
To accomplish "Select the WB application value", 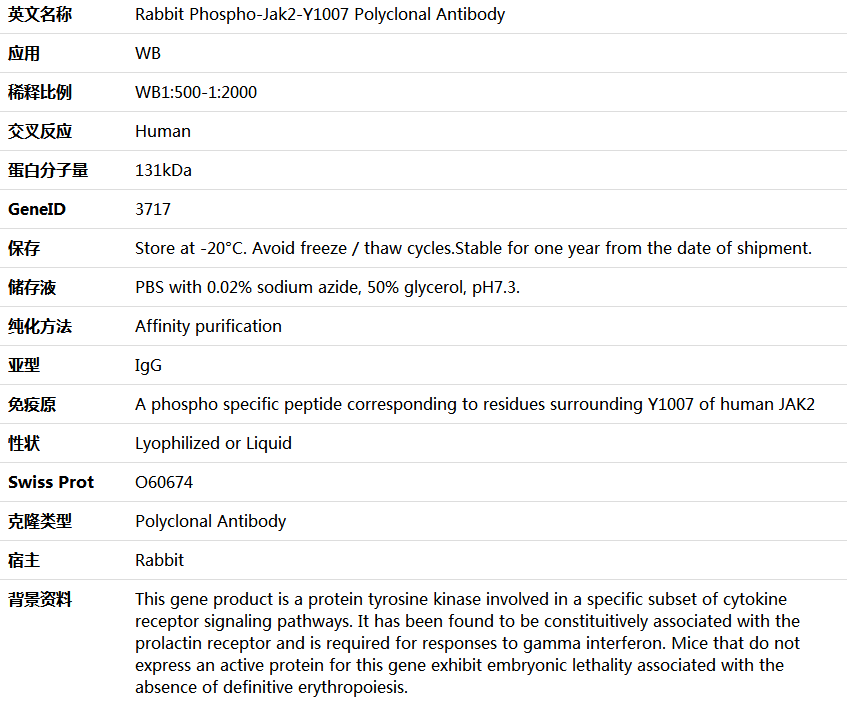I will pos(148,53).
